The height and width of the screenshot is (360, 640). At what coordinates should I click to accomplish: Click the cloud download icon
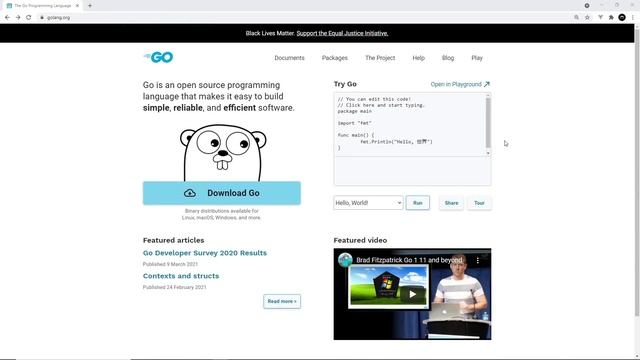pyautogui.click(x=190, y=193)
